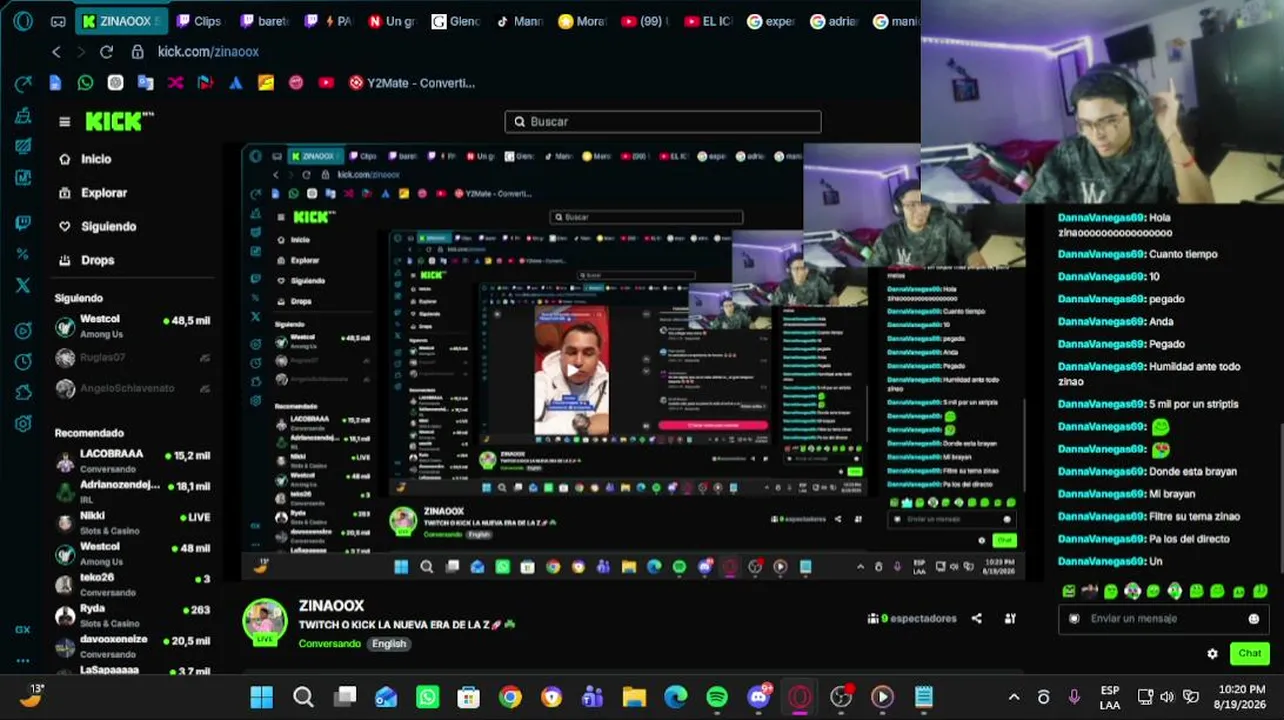
Task: Open the X panel in Opera sidebar
Action: click(x=23, y=285)
